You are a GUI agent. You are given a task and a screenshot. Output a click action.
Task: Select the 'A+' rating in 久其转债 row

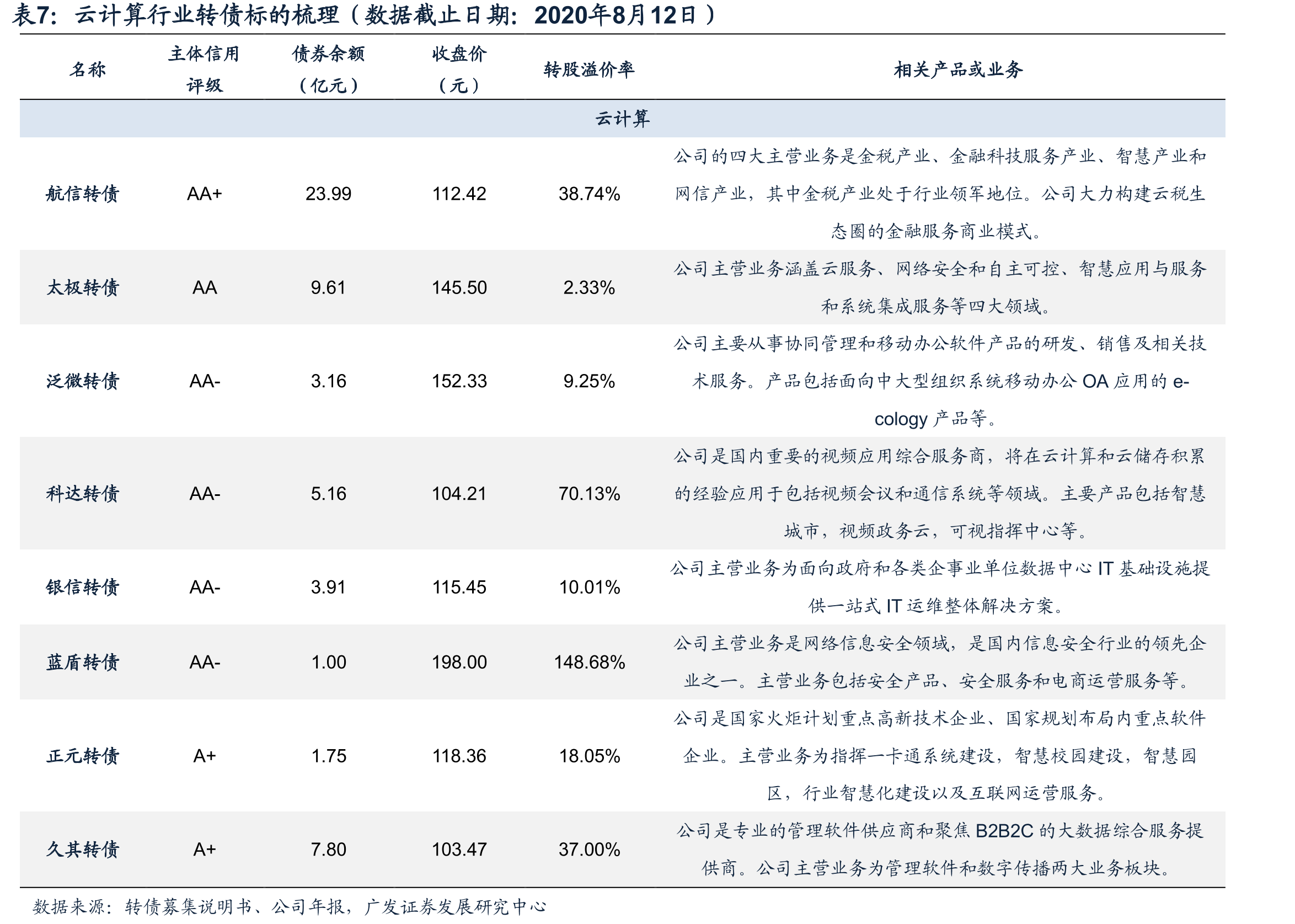coord(204,850)
